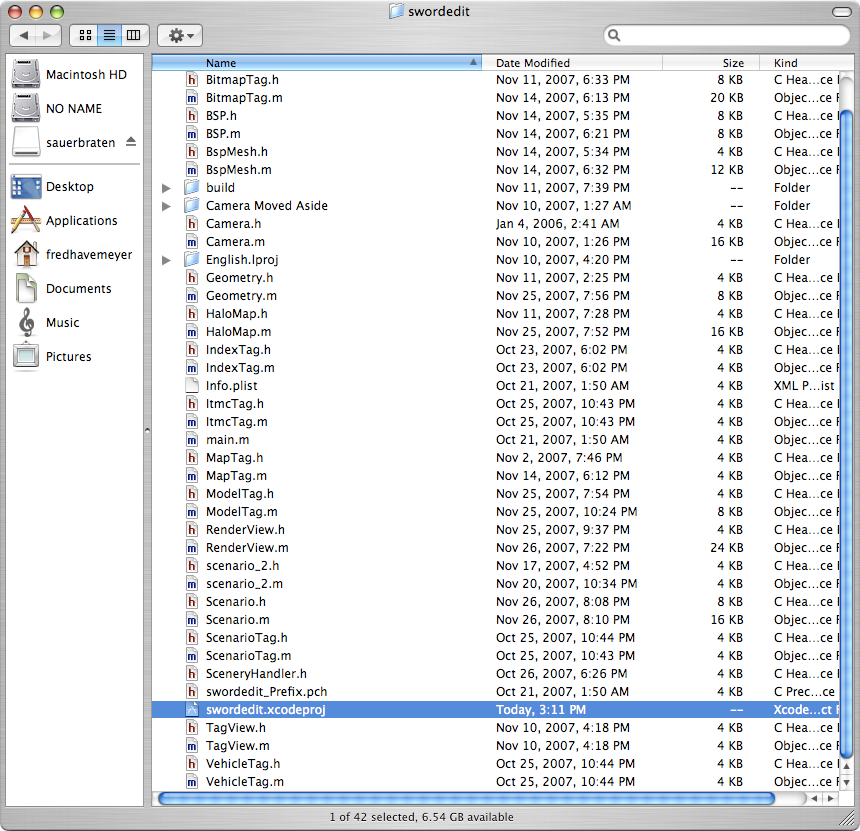The width and height of the screenshot is (860, 831).
Task: Click the Forward navigation arrow
Action: point(48,36)
